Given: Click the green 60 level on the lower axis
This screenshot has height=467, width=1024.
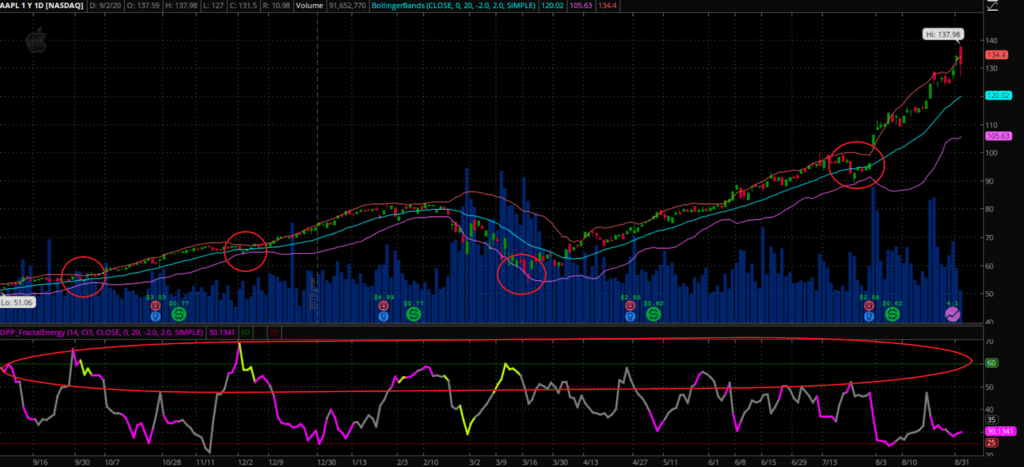Looking at the screenshot, I should coord(990,362).
